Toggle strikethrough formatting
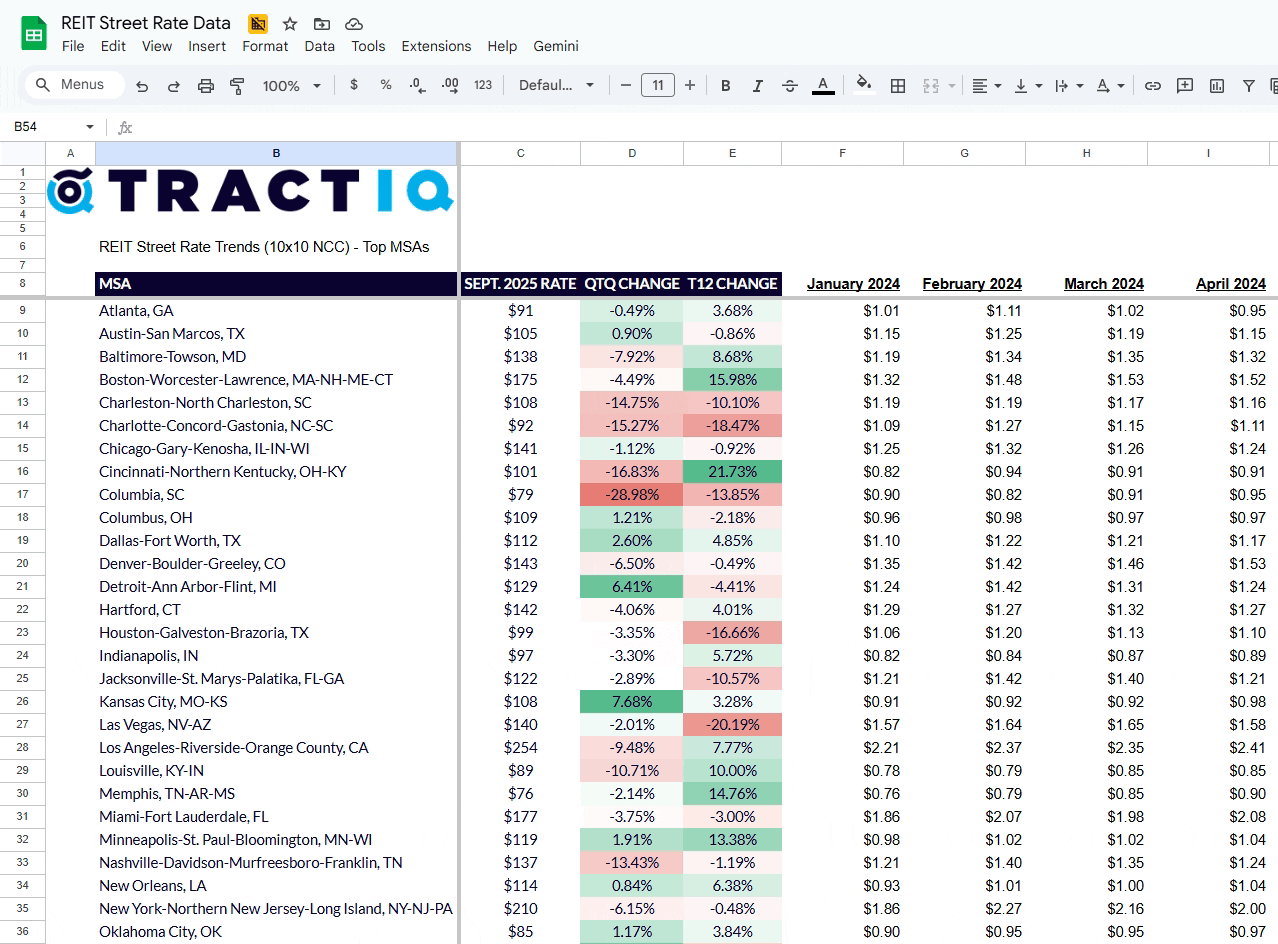 [x=790, y=86]
